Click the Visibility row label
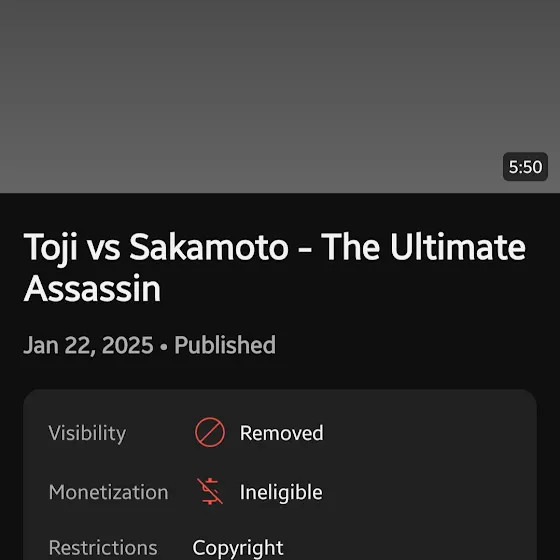Screen dimensions: 560x560 point(87,433)
